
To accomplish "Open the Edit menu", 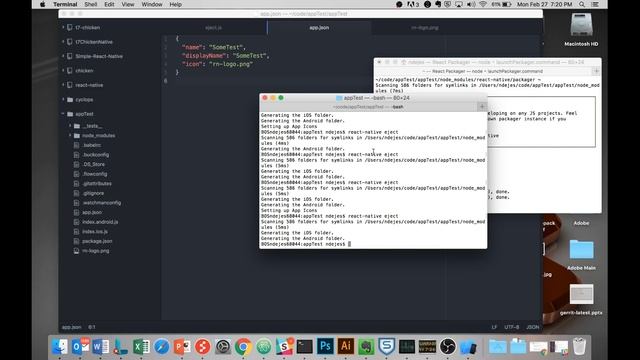I will point(109,4).
